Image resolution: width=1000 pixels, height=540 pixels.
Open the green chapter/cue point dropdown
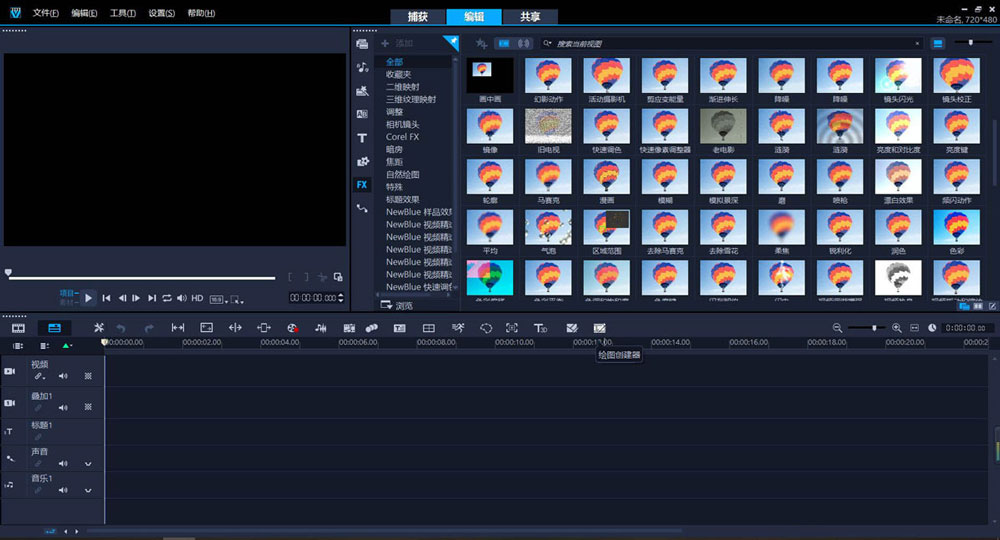click(66, 346)
